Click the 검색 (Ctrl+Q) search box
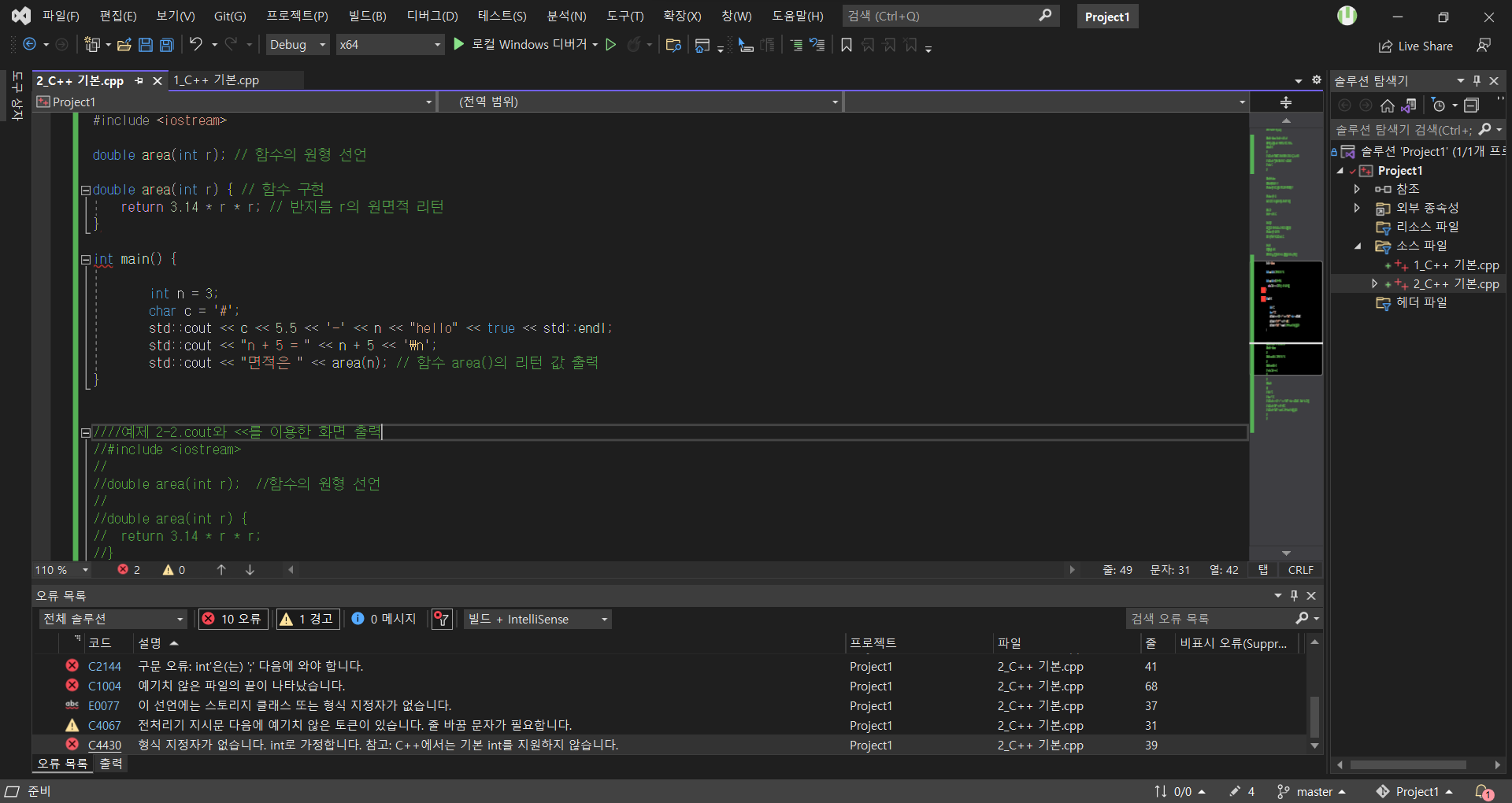 [x=951, y=16]
